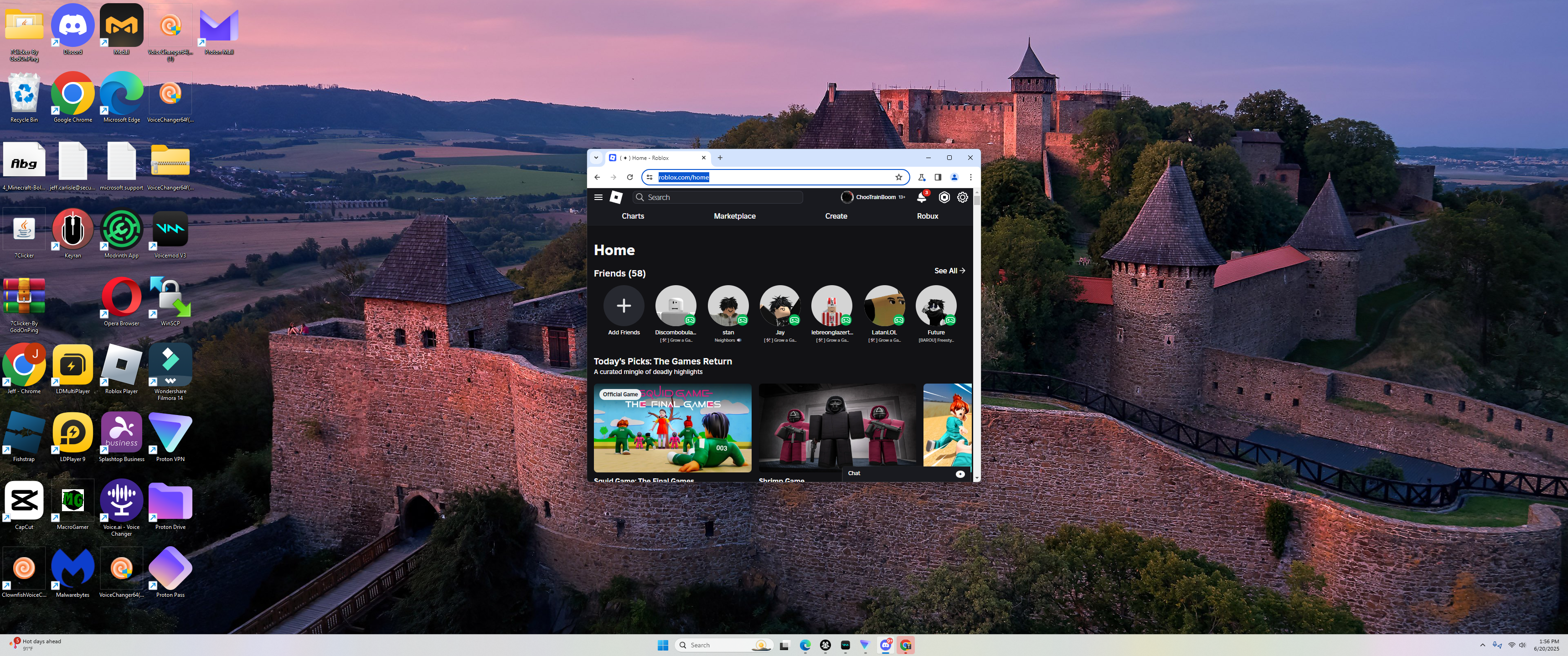Open Chrome Labs flask icon
This screenshot has width=1568, height=656.
click(922, 177)
